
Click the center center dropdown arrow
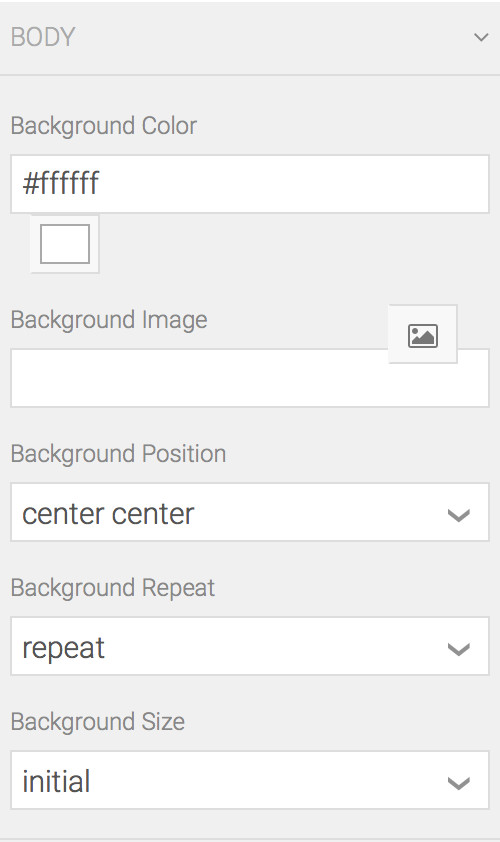(x=459, y=516)
